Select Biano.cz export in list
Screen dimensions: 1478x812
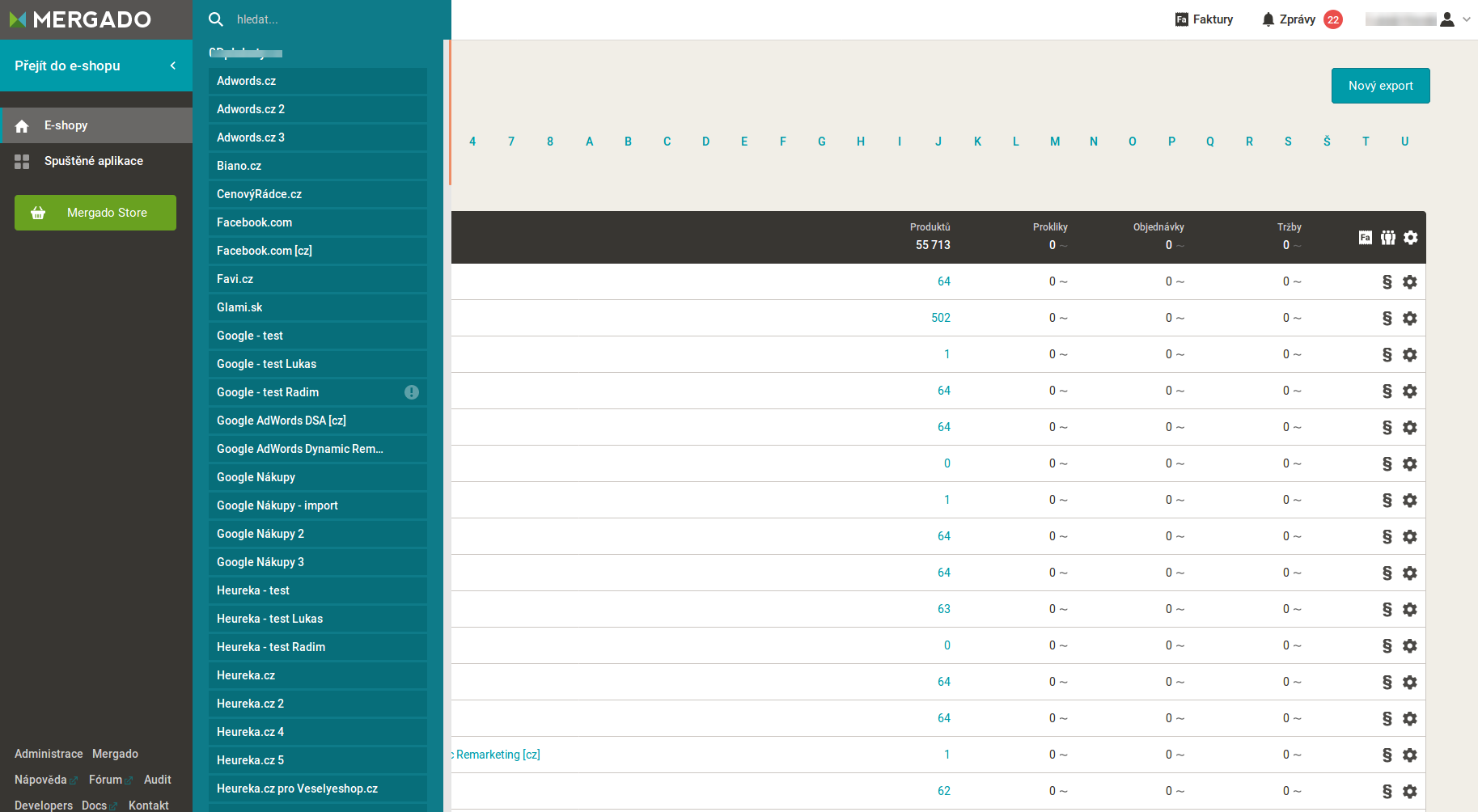[x=318, y=166]
